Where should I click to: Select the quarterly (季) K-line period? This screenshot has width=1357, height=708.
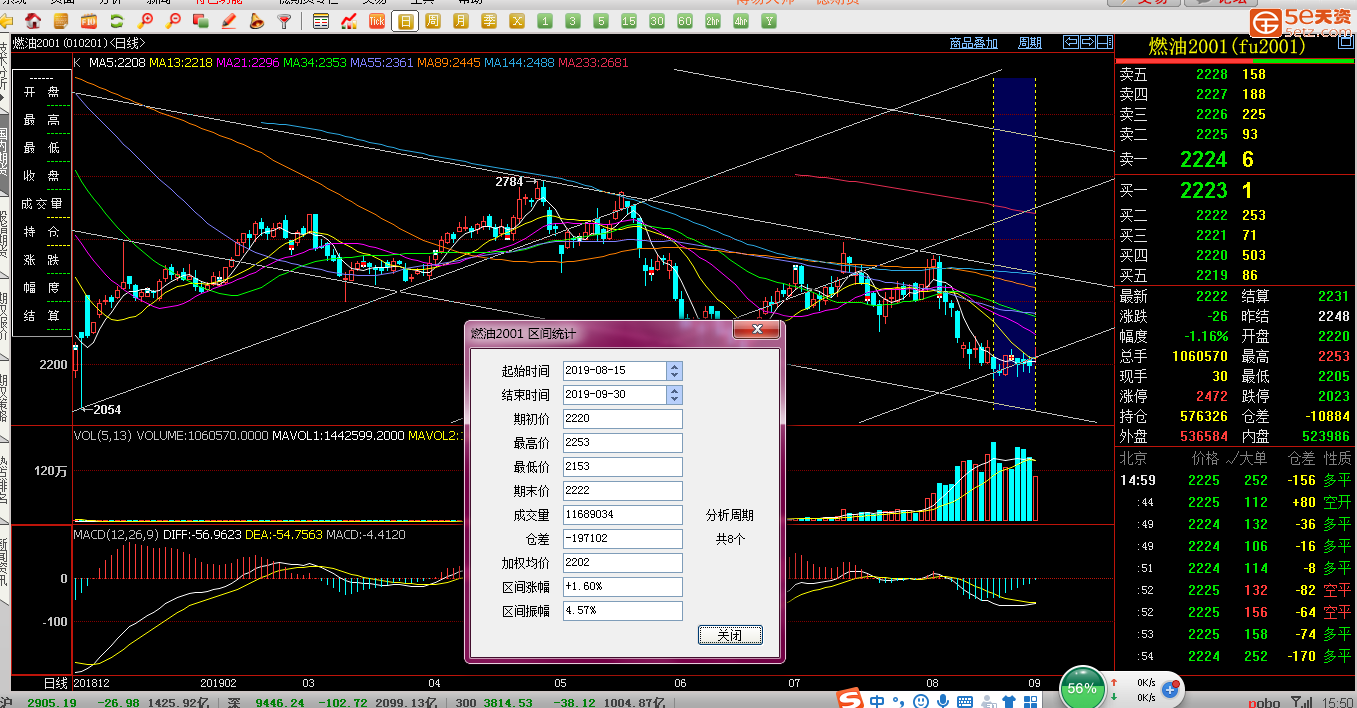[x=489, y=21]
